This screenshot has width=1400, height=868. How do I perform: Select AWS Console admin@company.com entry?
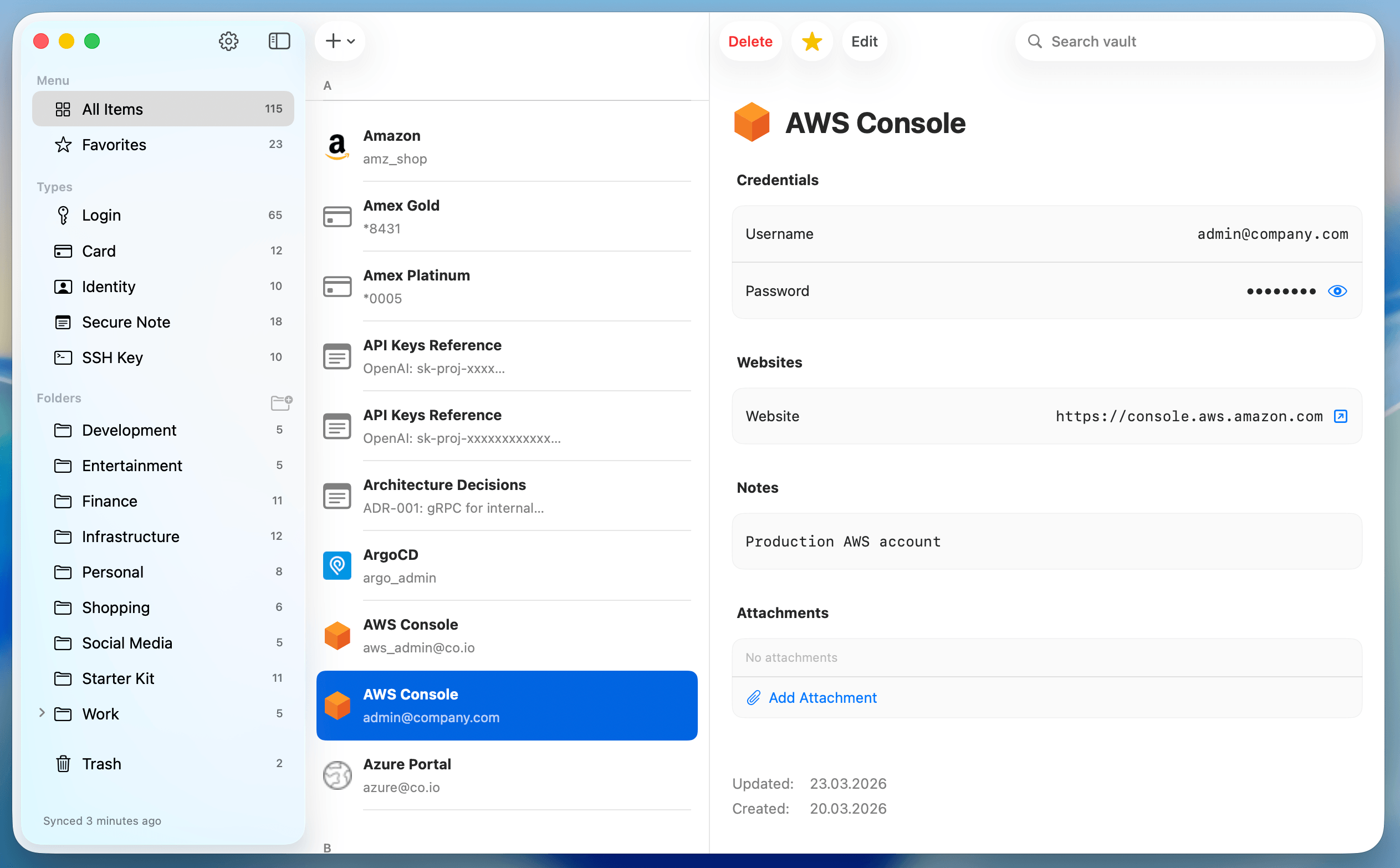tap(507, 706)
